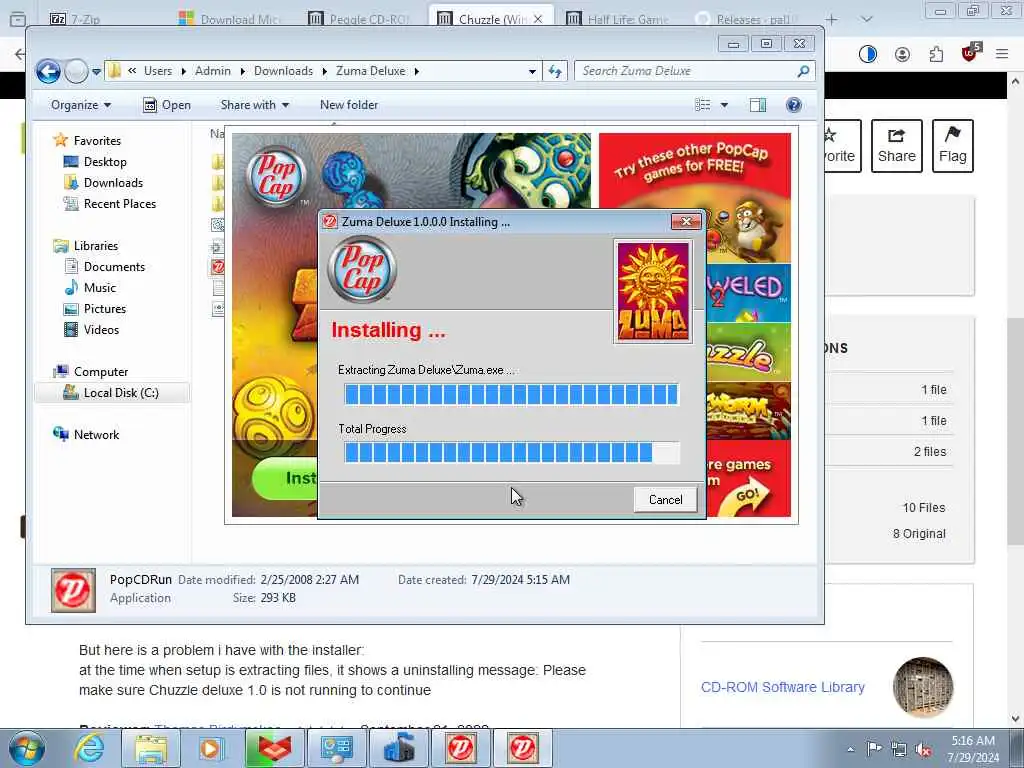Launch Internet Explorer from taskbar
Image resolution: width=1024 pixels, height=768 pixels.
pyautogui.click(x=89, y=748)
